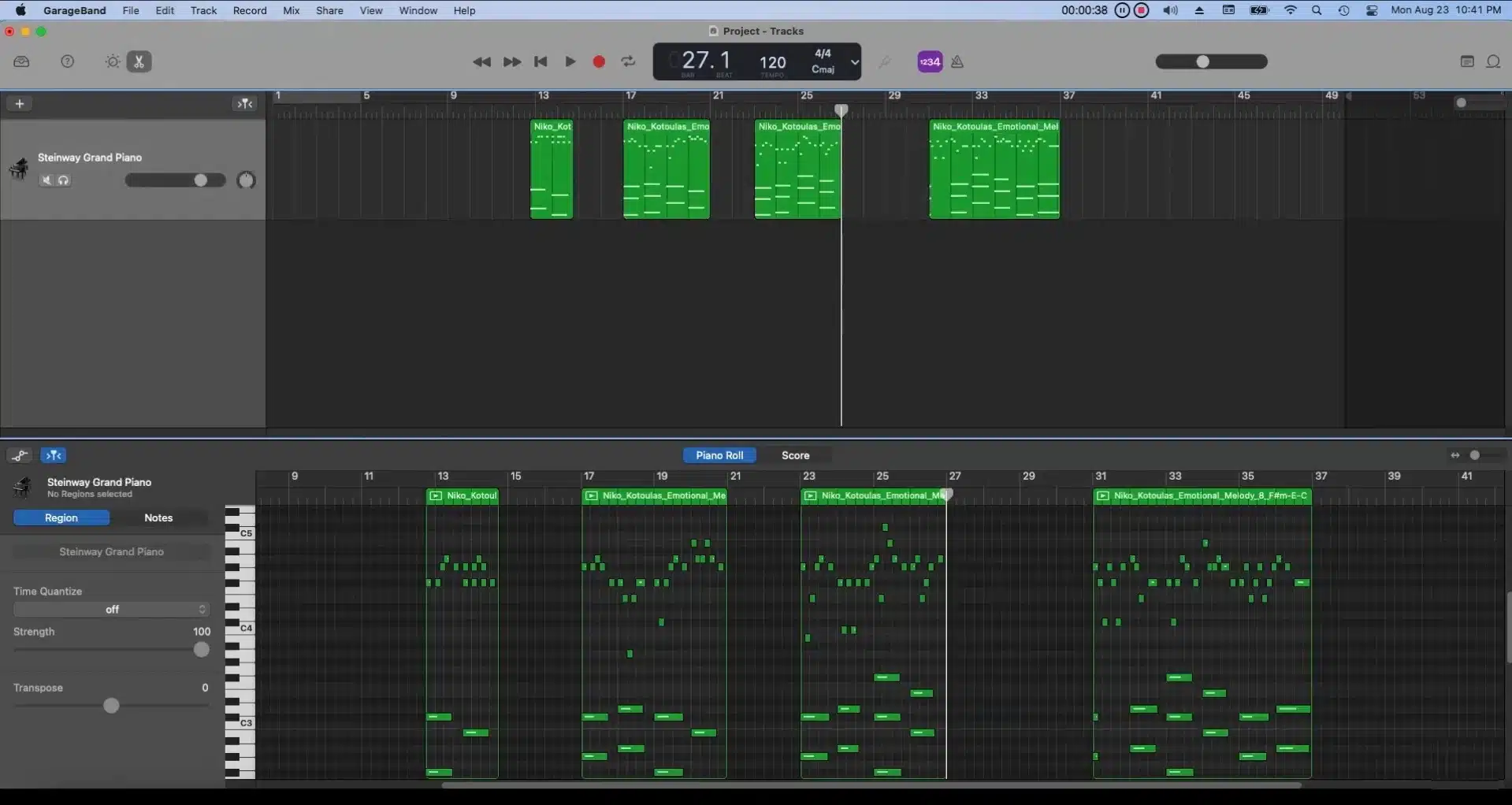Click the Wi-Fi status icon
Image resolution: width=1512 pixels, height=805 pixels.
[x=1291, y=10]
